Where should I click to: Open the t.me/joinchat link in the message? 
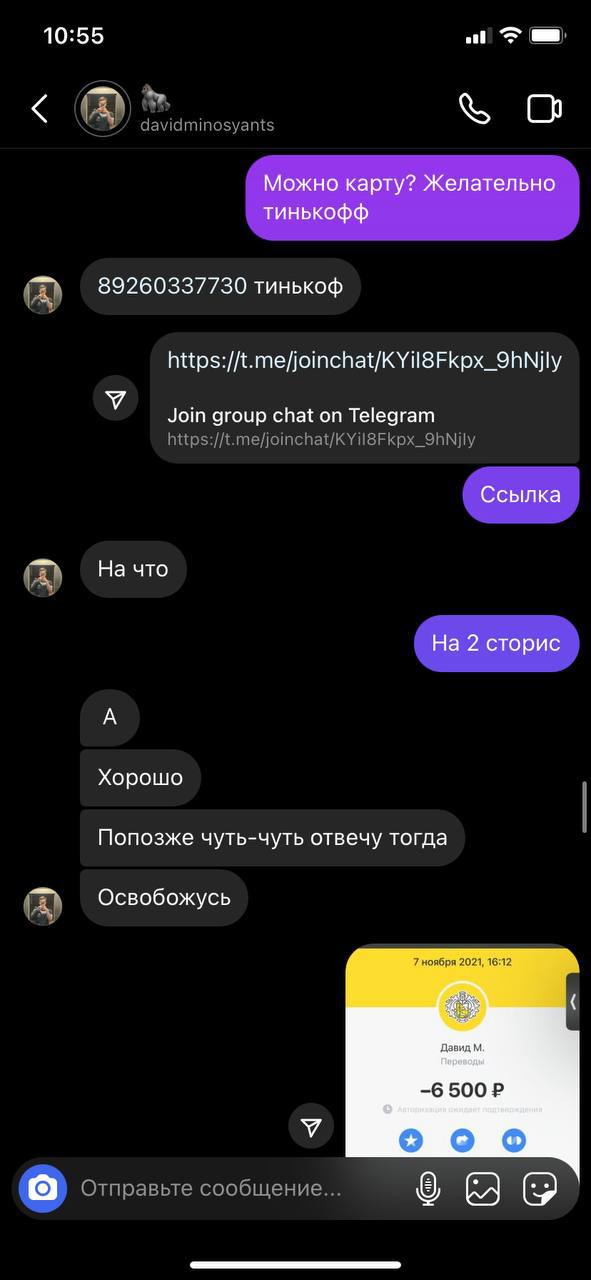point(364,361)
